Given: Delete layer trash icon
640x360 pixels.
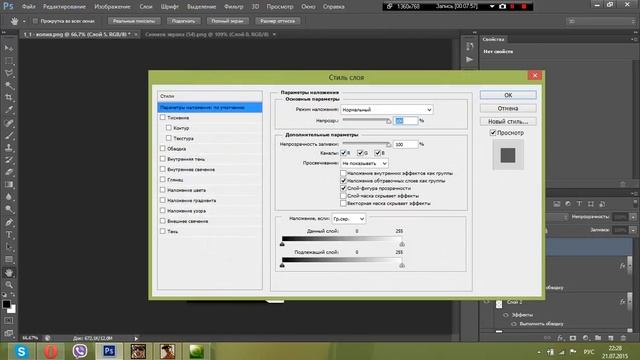Looking at the screenshot, I should point(623,338).
